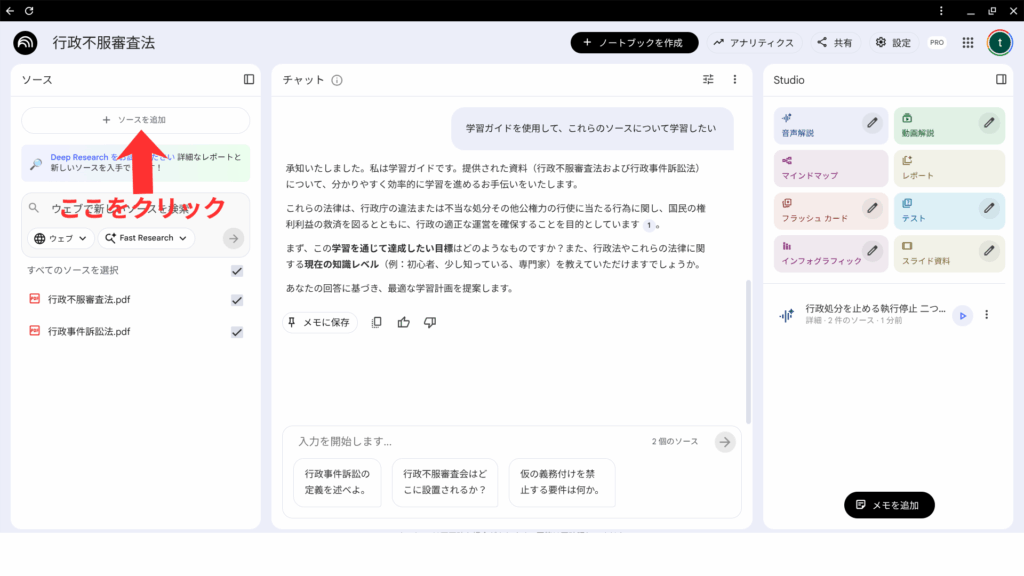Click the メモを追加 button
Image resolution: width=1024 pixels, height=576 pixels.
889,505
